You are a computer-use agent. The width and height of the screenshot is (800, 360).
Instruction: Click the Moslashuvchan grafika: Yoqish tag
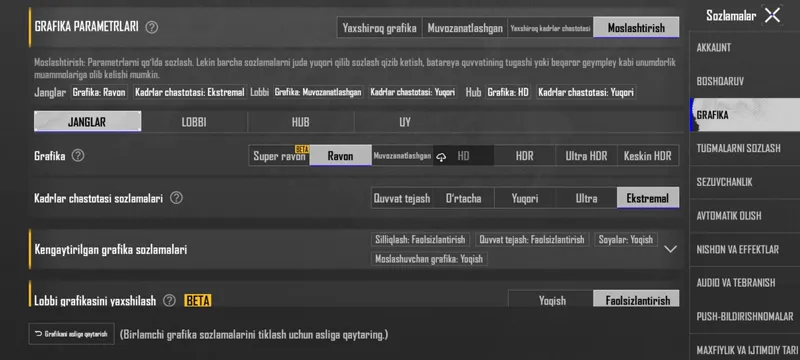(x=429, y=259)
